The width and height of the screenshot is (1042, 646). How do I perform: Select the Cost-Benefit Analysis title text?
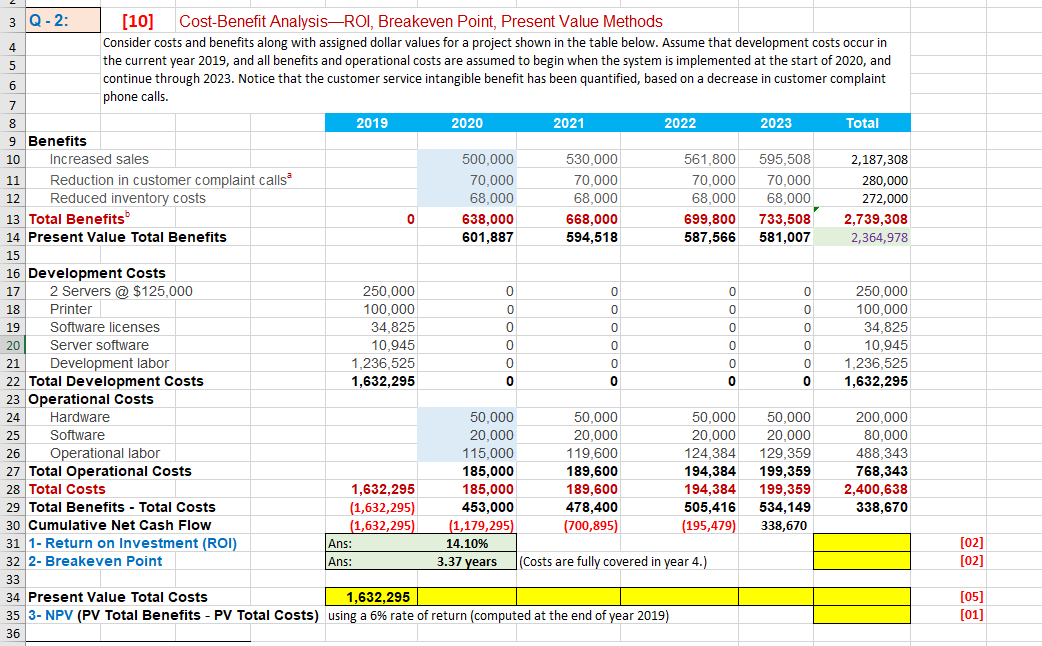click(x=421, y=21)
